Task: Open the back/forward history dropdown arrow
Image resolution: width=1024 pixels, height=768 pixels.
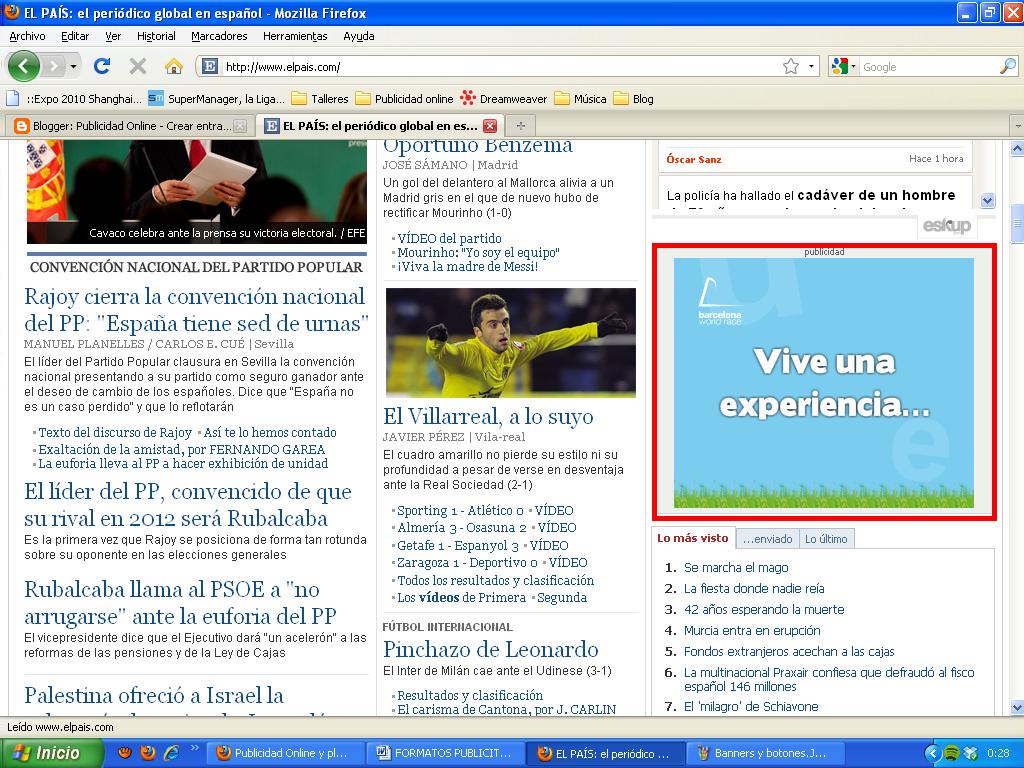Action: 73,67
